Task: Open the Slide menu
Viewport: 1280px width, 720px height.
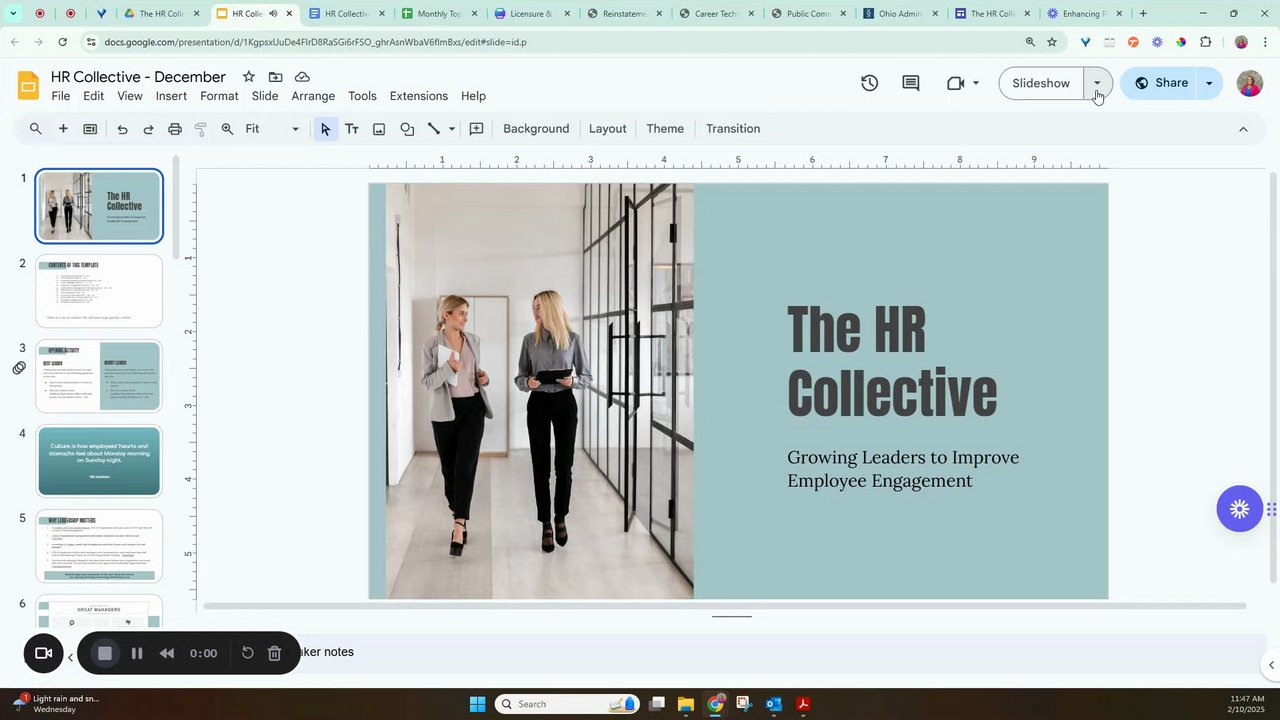Action: click(265, 96)
